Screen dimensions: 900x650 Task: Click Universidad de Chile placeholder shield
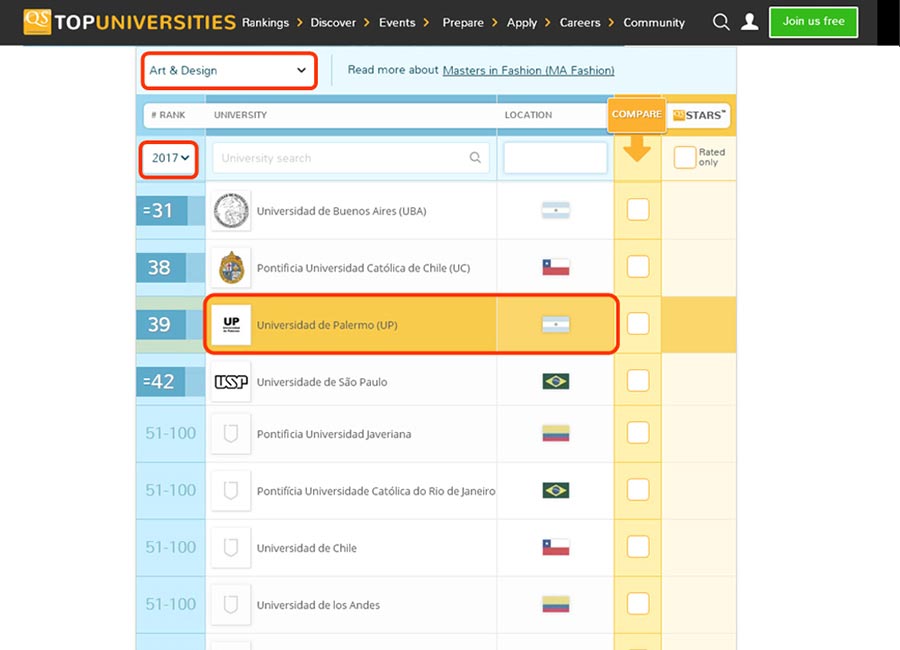(x=231, y=547)
